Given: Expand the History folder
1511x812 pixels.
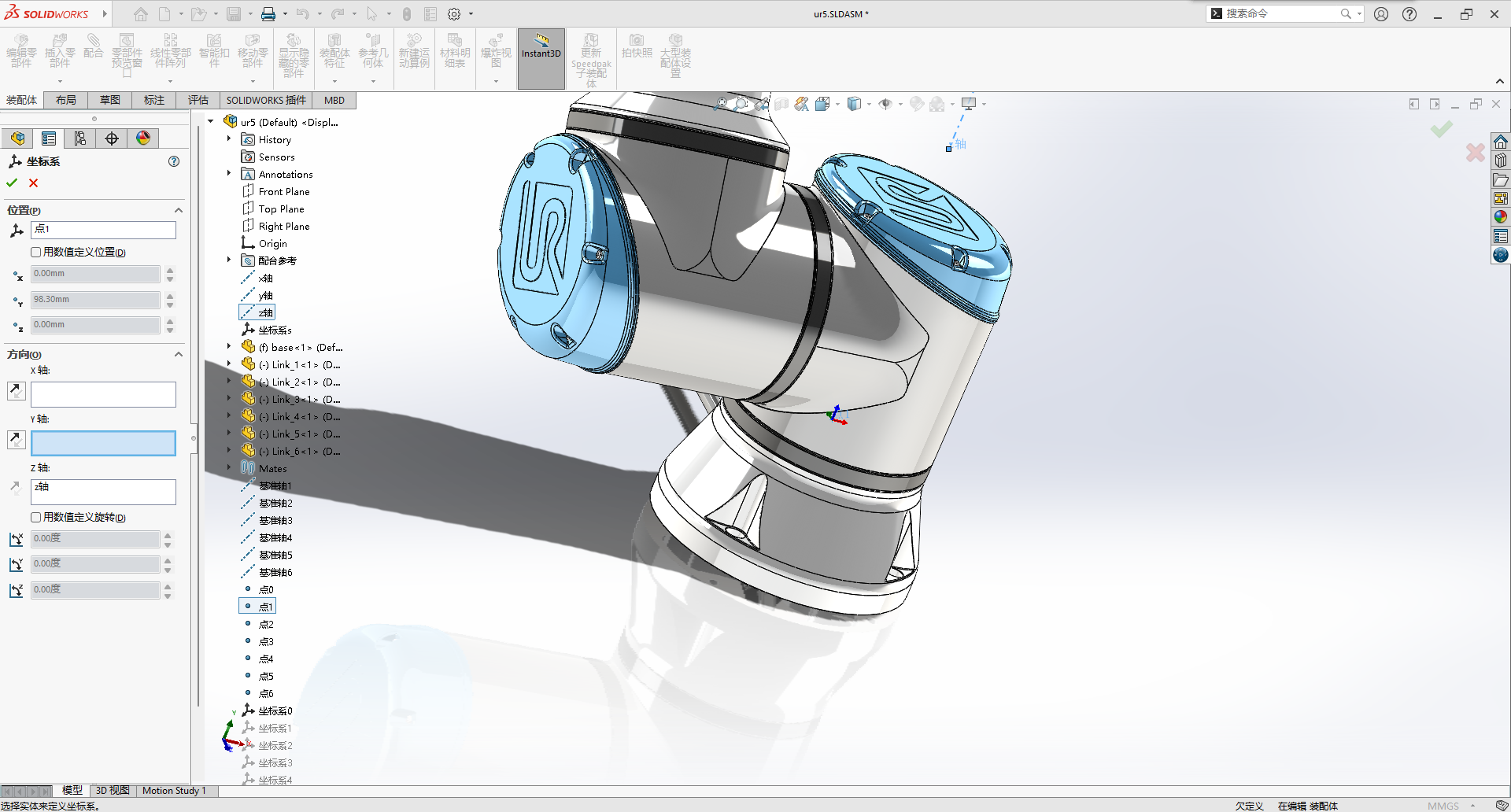Looking at the screenshot, I should [x=229, y=139].
